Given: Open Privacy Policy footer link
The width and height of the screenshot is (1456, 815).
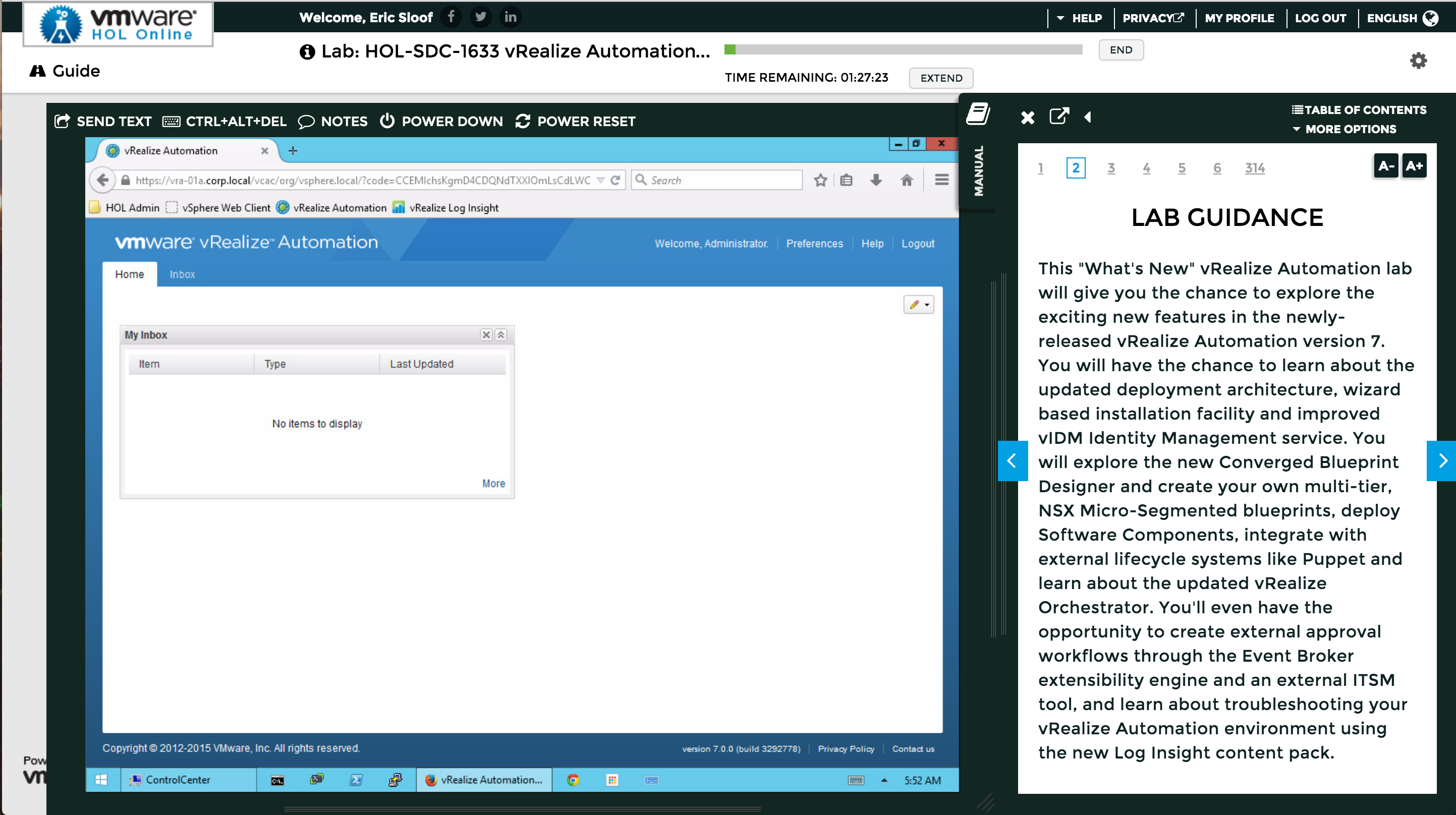Looking at the screenshot, I should tap(846, 749).
